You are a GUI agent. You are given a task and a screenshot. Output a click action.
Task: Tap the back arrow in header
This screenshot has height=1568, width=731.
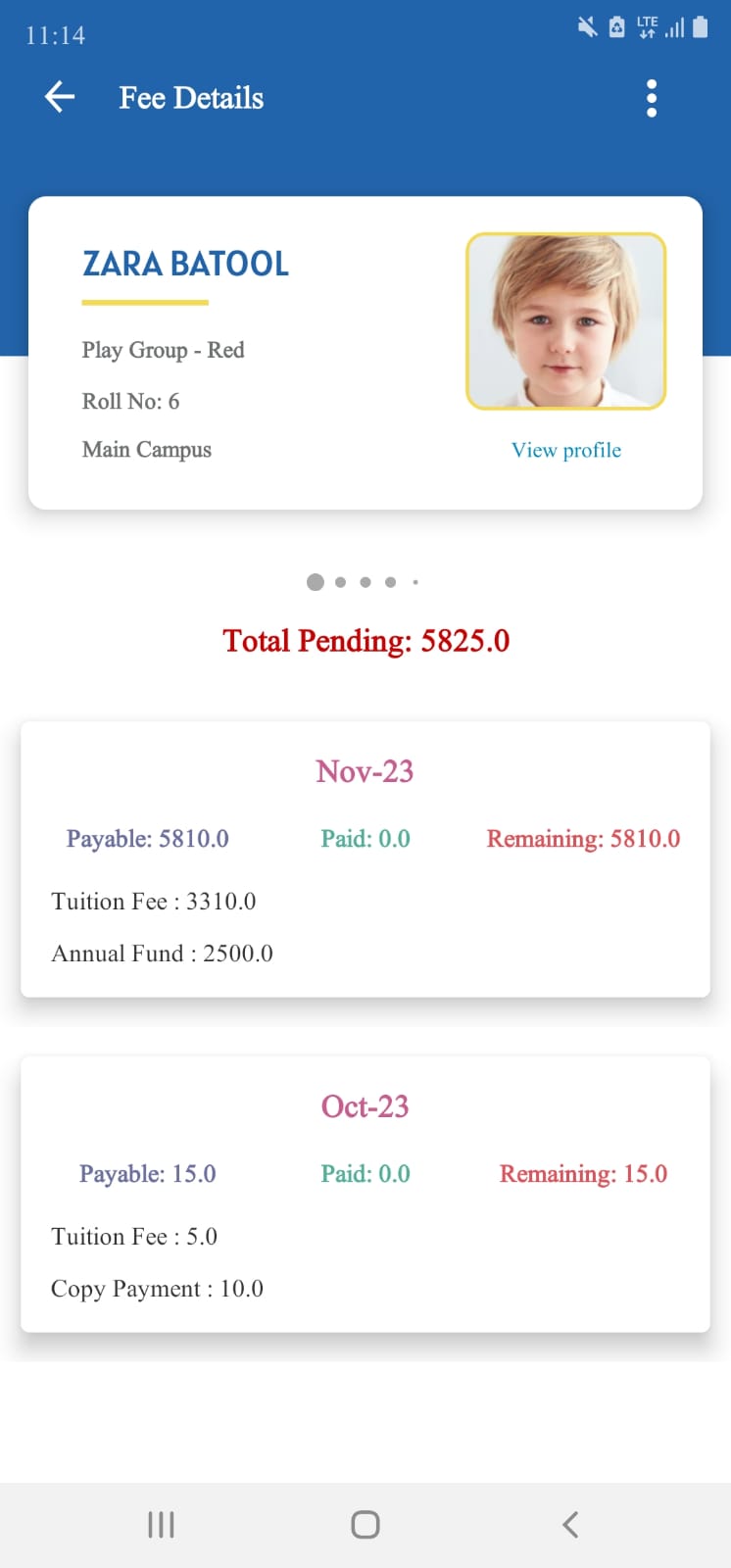60,97
